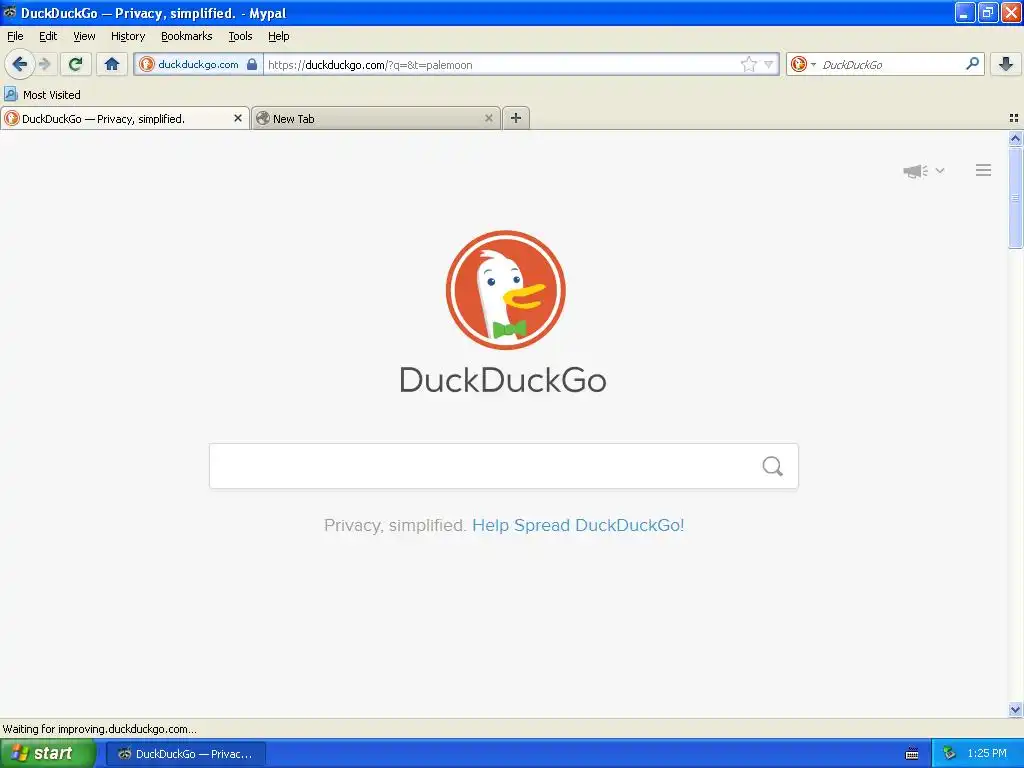Open a new tab with the plus button
The width and height of the screenshot is (1024, 768).
pyautogui.click(x=516, y=118)
